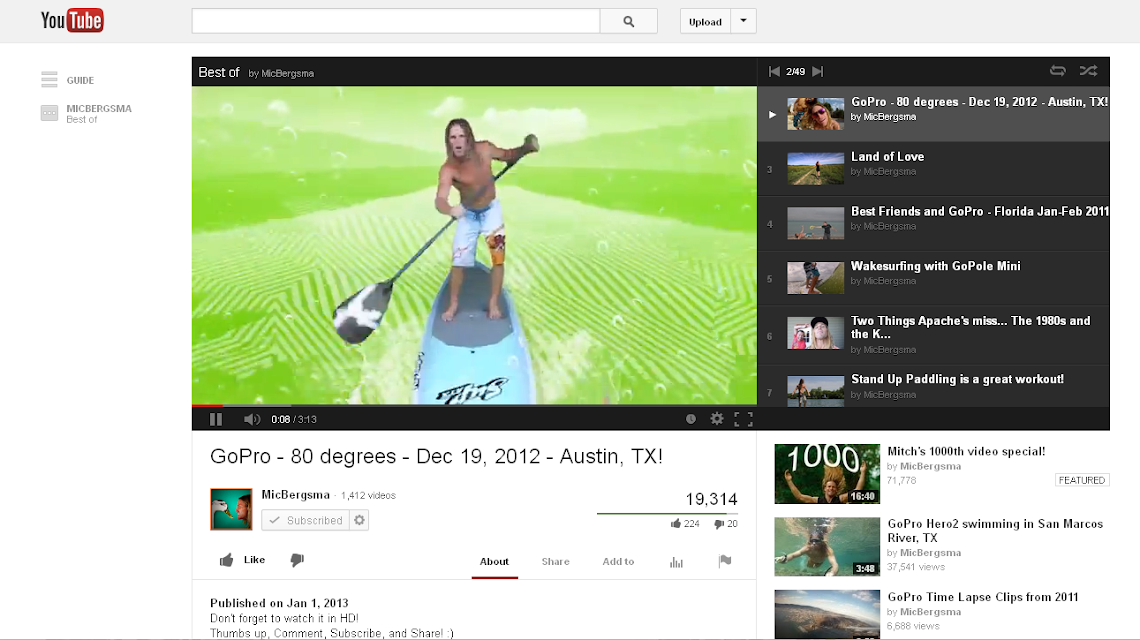This screenshot has height=640, width=1140.
Task: Open GoPro Time Lapse Clips from 2011
Action: pos(983,597)
